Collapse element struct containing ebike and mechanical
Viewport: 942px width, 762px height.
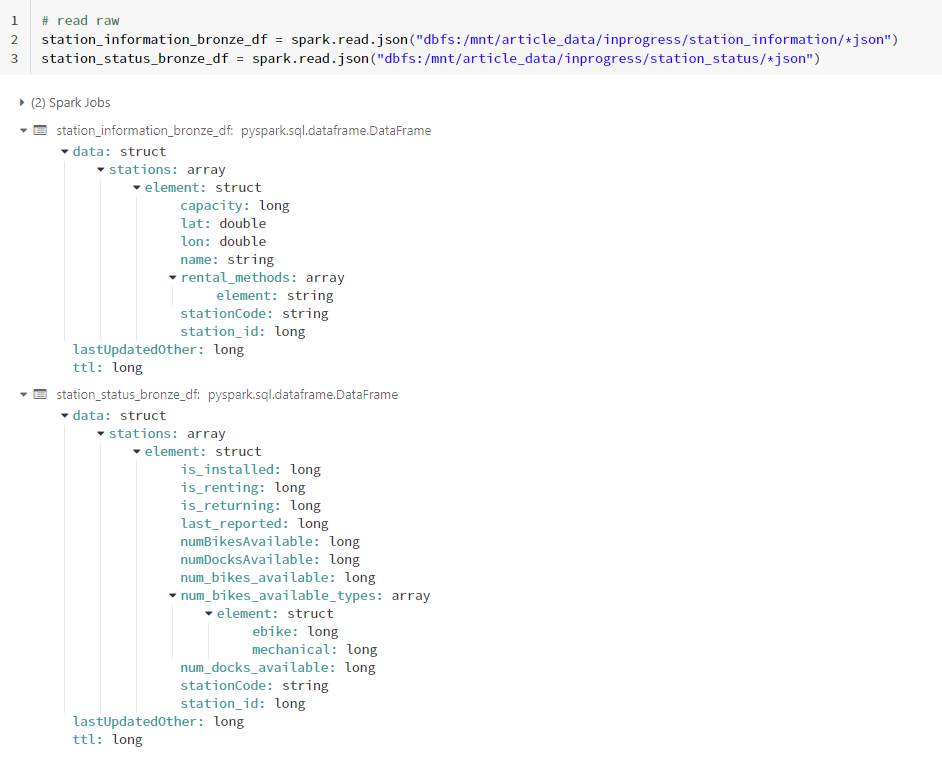[209, 614]
